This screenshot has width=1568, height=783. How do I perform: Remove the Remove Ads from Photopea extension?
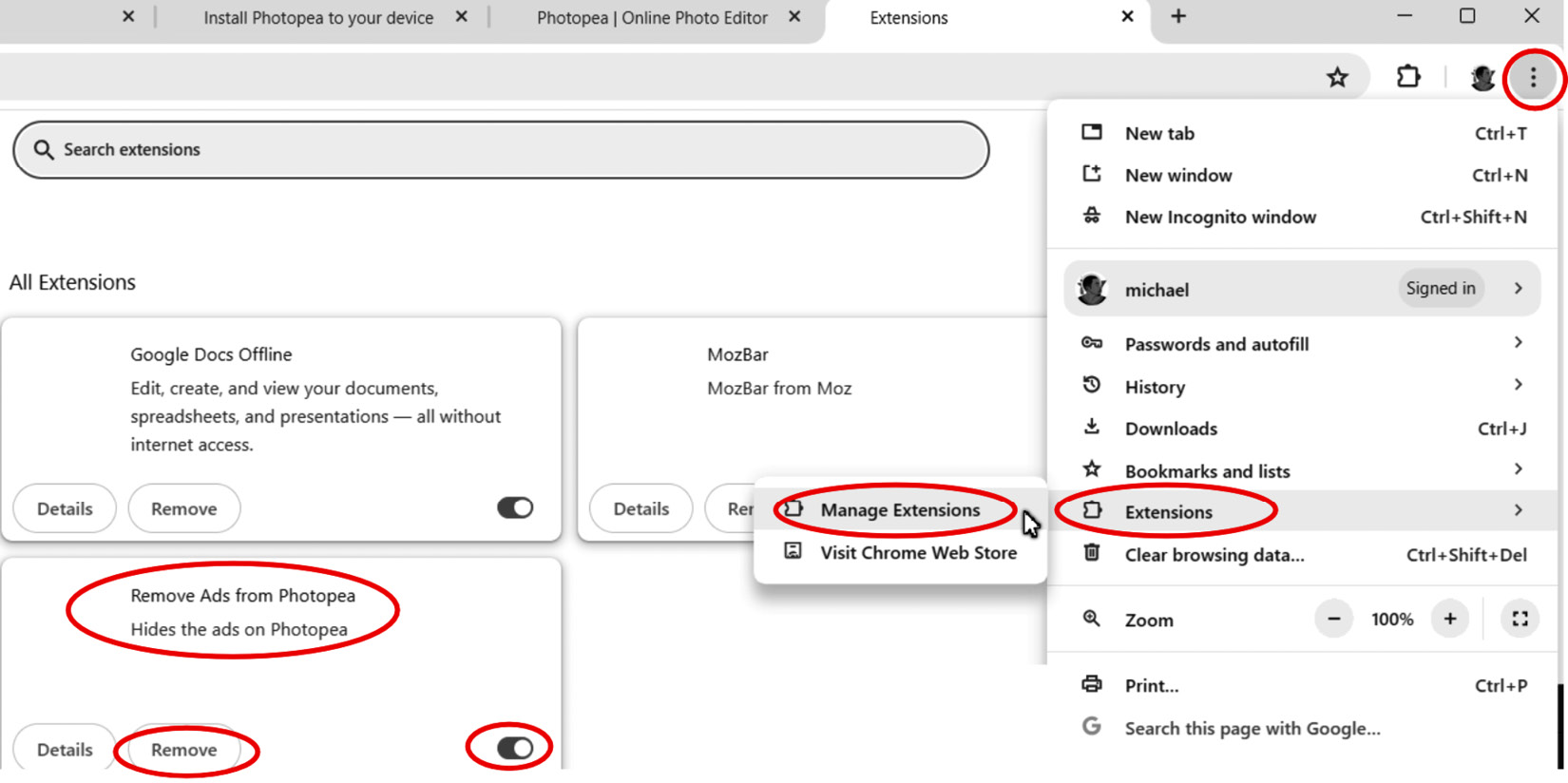[x=184, y=750]
